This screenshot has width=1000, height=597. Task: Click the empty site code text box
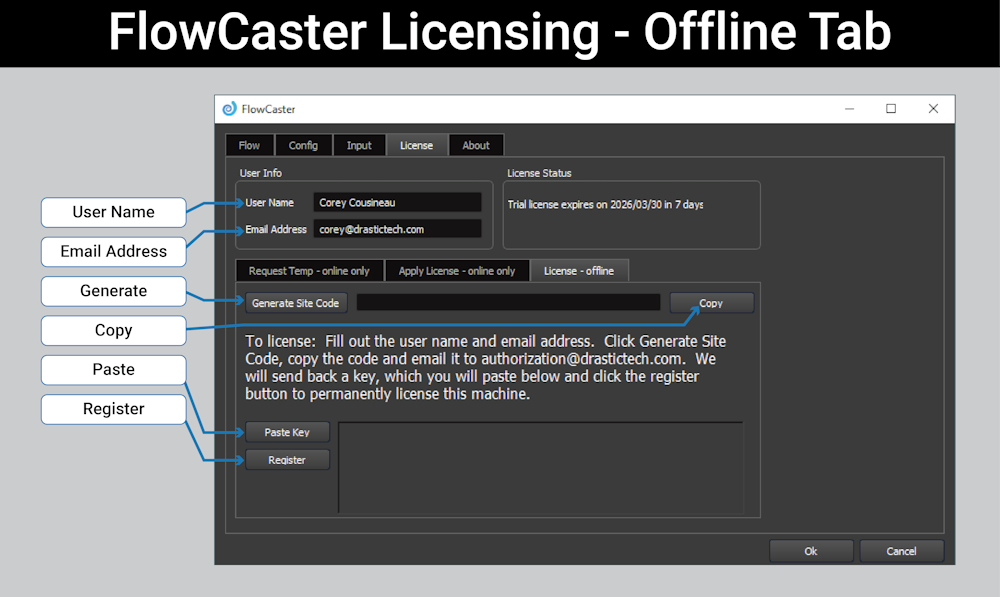click(x=508, y=303)
